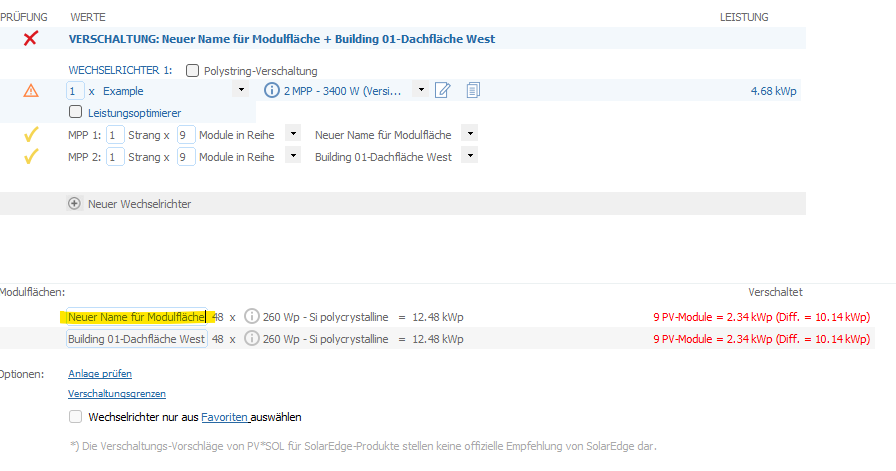
Task: Follow the Favoriten link
Action: (225, 417)
